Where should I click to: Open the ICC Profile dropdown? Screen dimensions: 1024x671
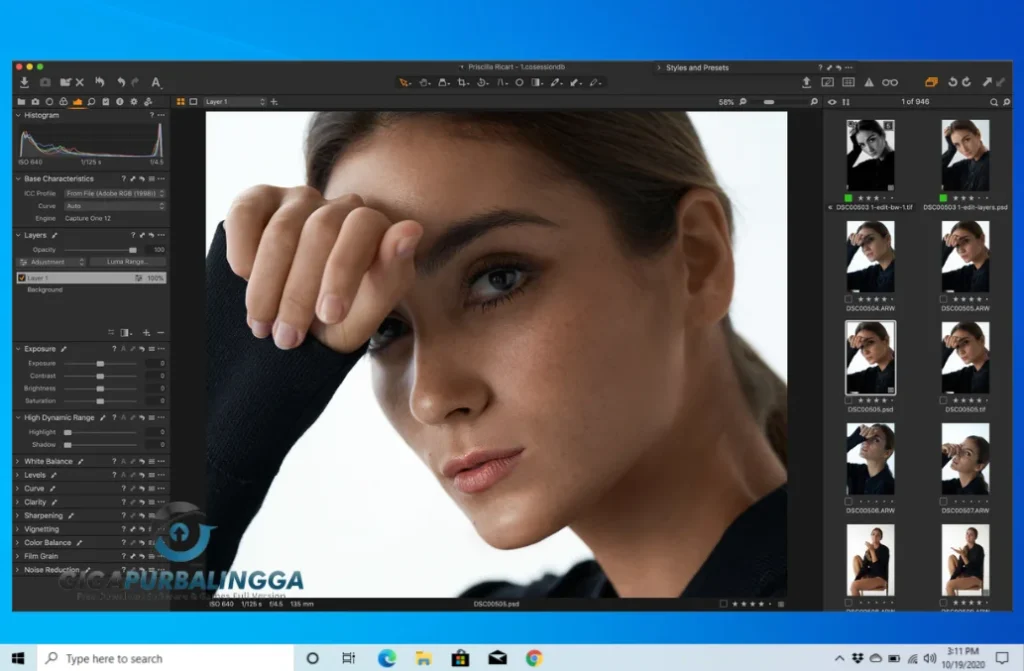114,193
